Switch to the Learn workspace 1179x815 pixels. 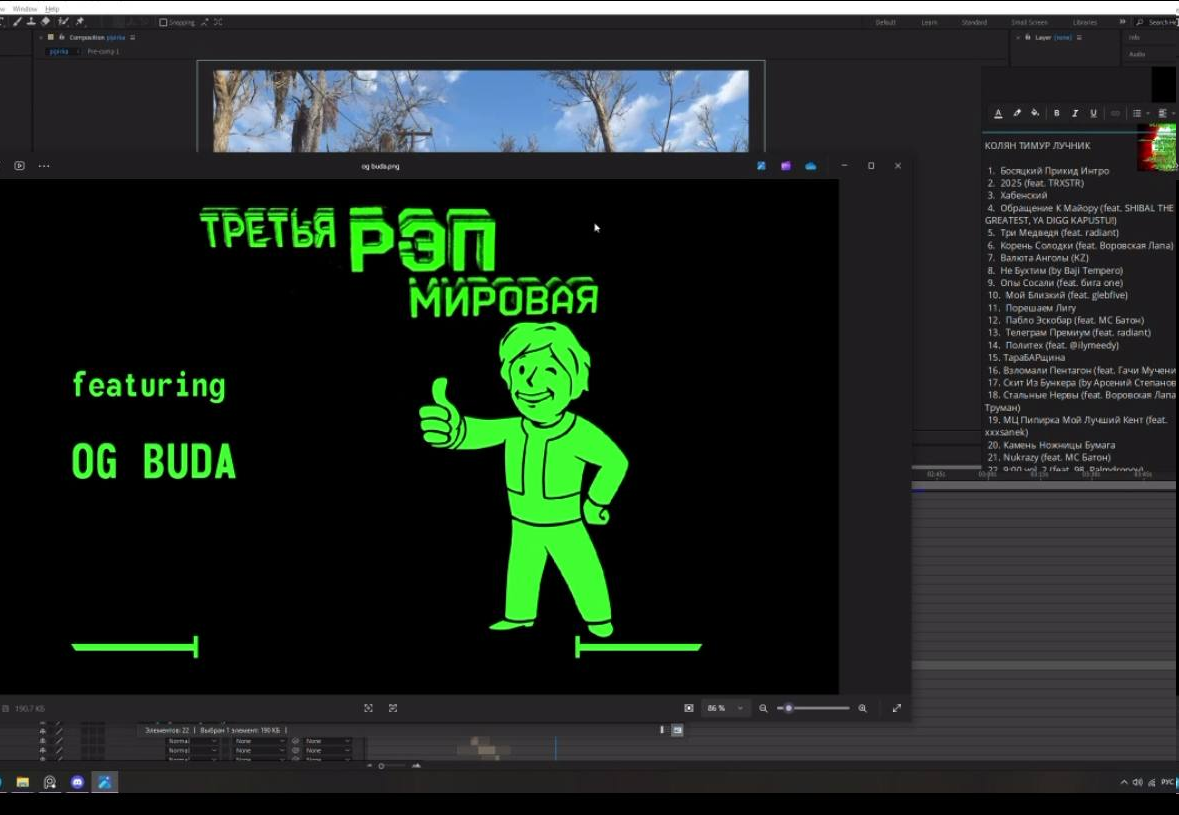click(929, 23)
